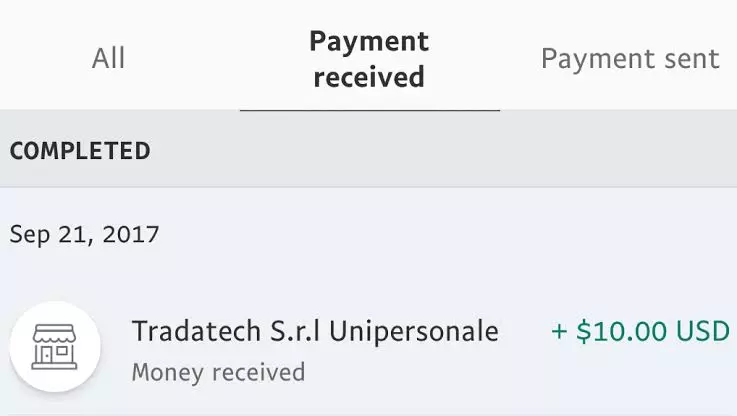Select the Payment received tab
The width and height of the screenshot is (737, 416).
pyautogui.click(x=369, y=59)
